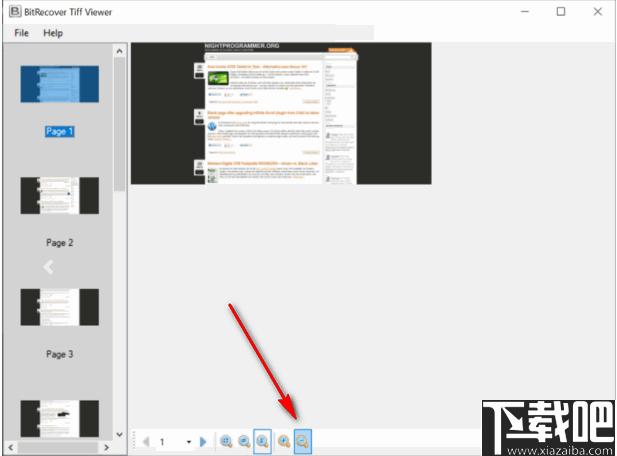Open the page number dropdown arrow
The image size is (617, 456).
pyautogui.click(x=189, y=442)
